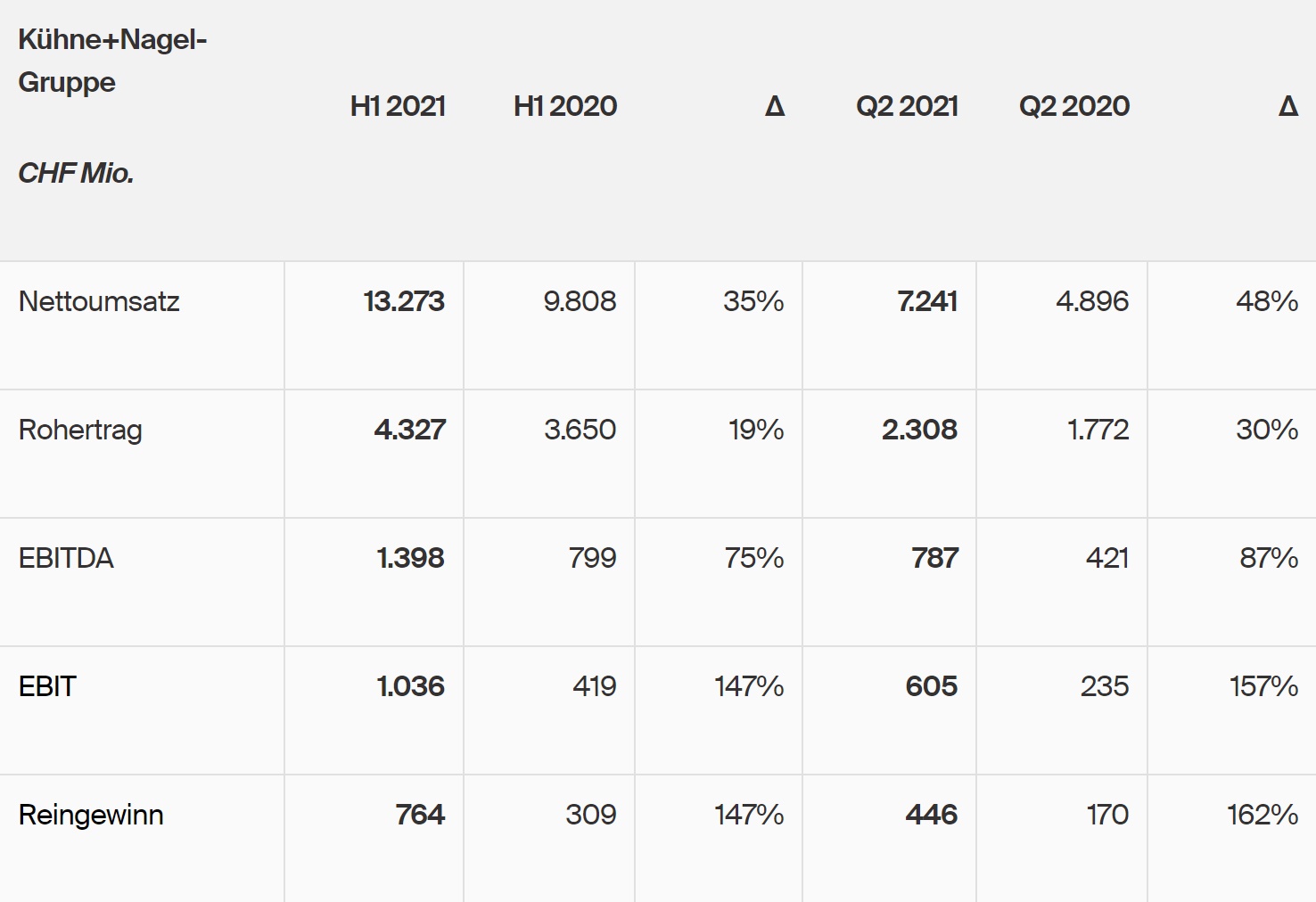
Task: Click the Q2 2021 column header
Action: pyautogui.click(x=907, y=106)
